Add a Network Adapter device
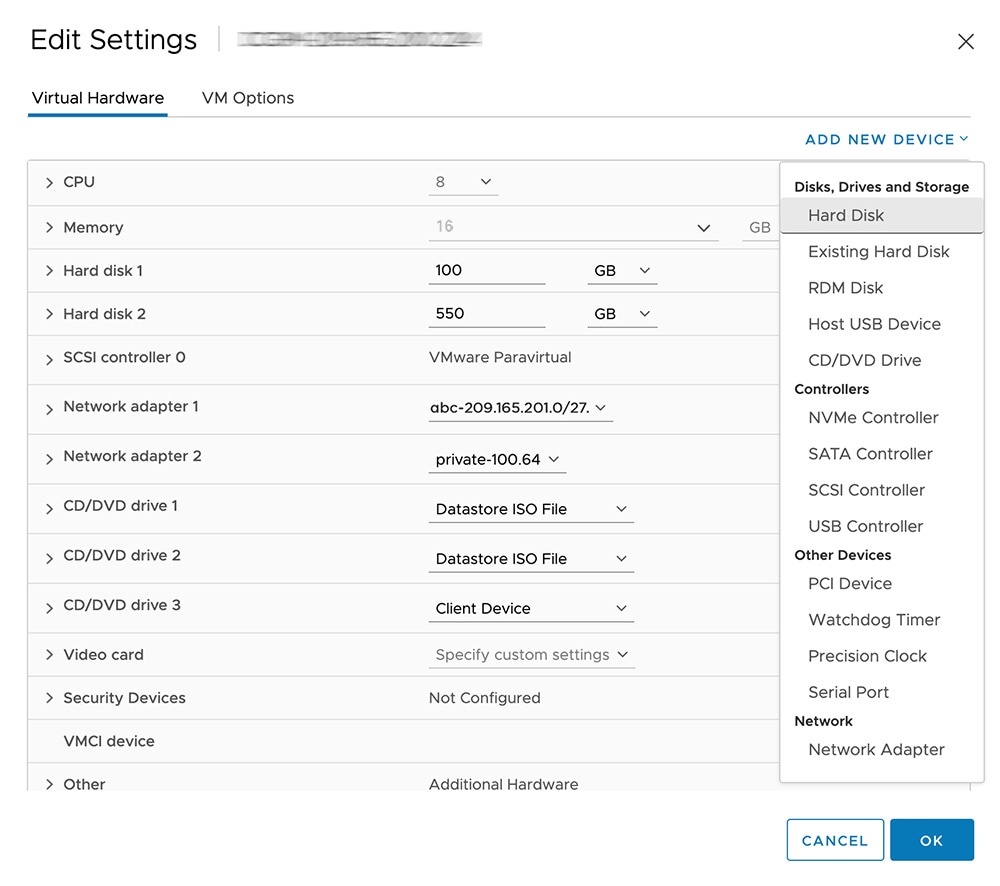This screenshot has height=886, width=1000. click(876, 749)
